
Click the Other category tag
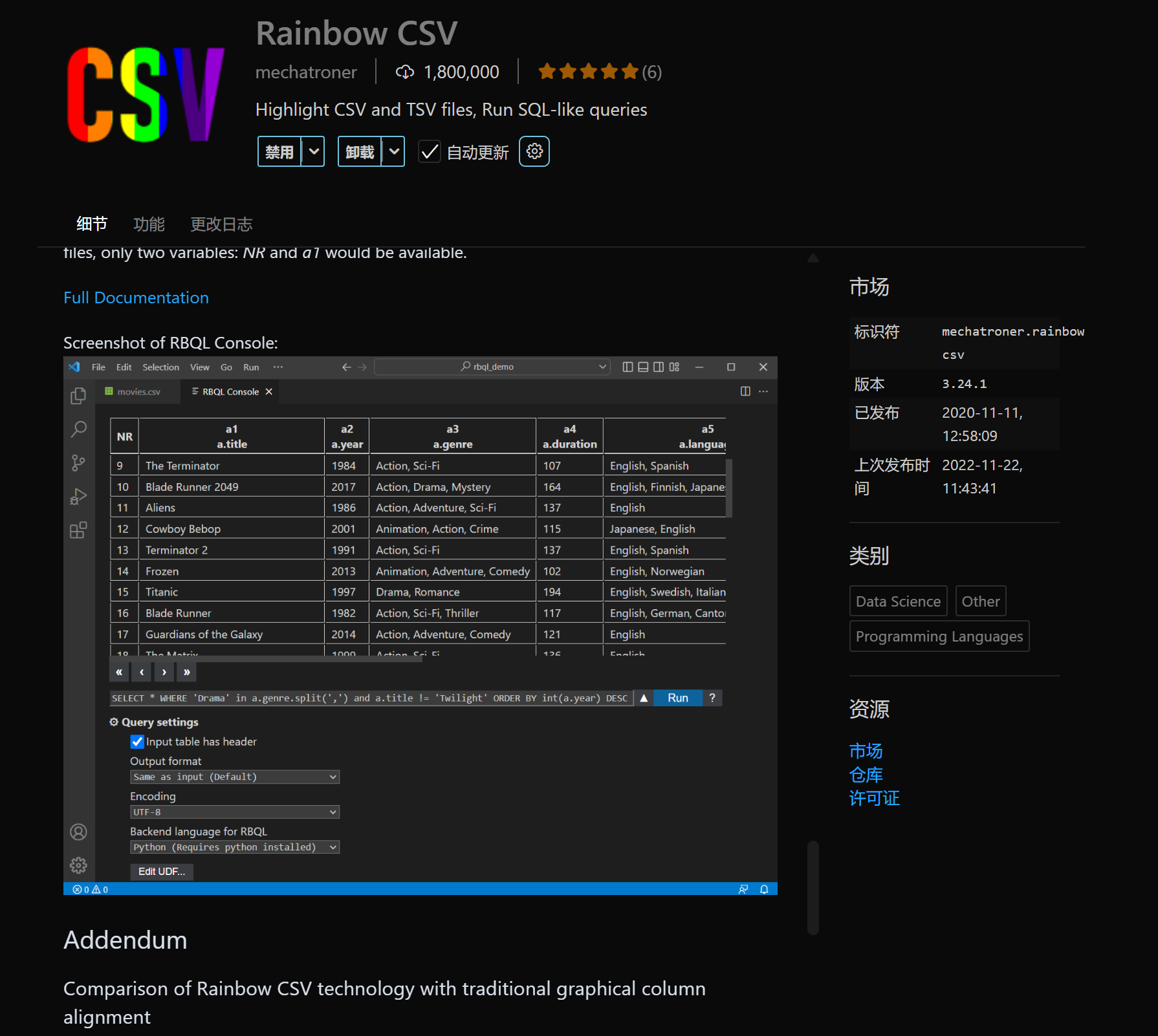point(981,601)
